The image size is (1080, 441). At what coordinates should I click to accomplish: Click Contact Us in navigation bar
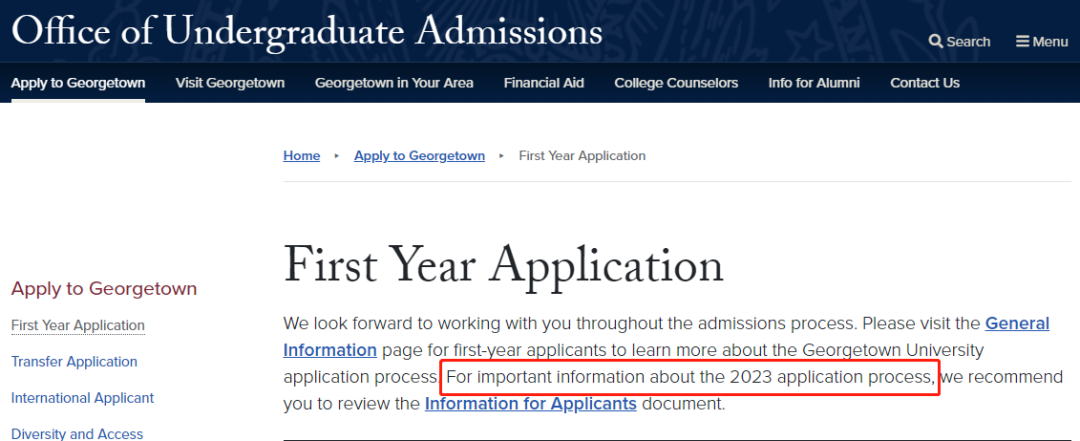[925, 83]
